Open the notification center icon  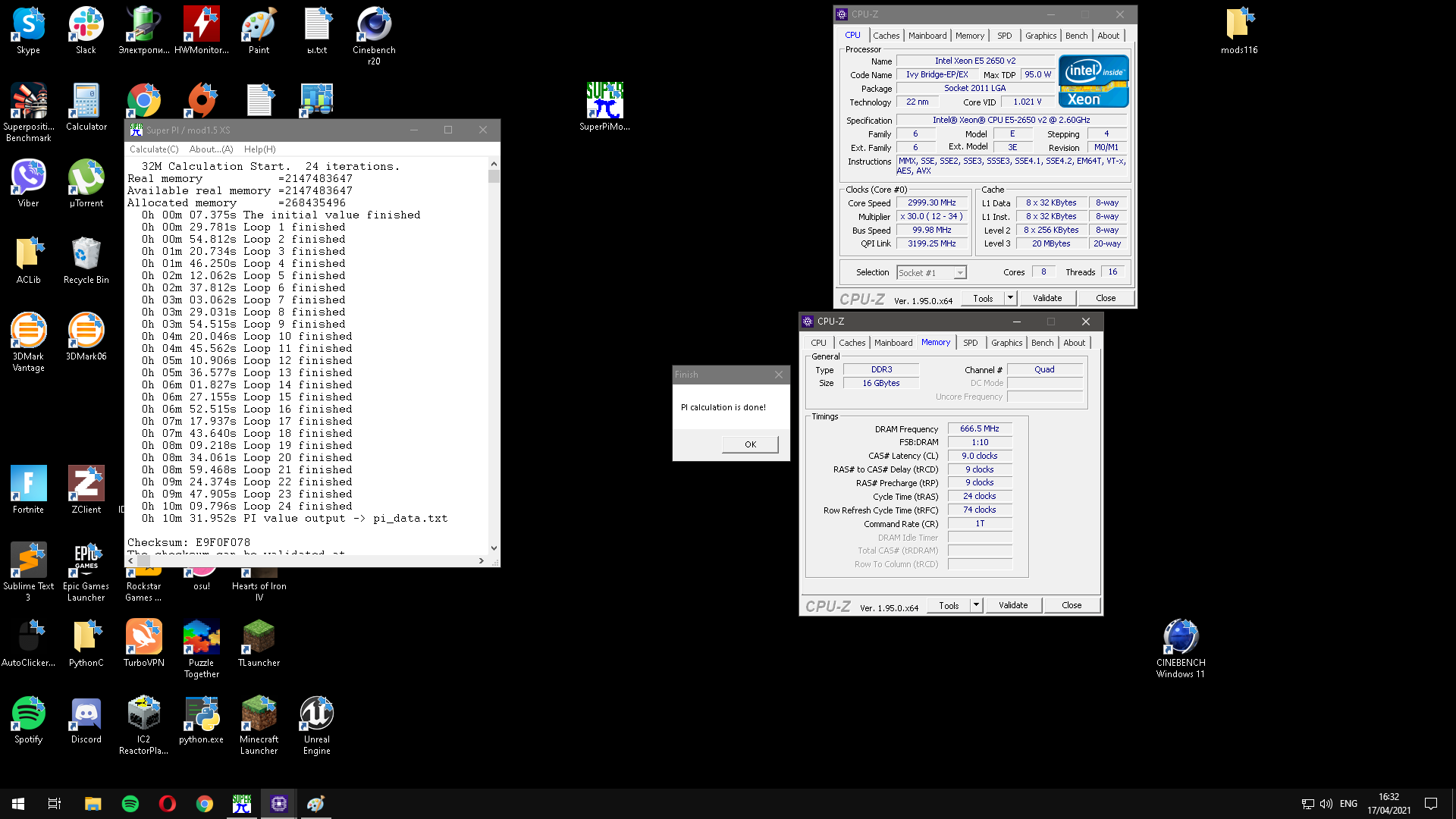1430,804
